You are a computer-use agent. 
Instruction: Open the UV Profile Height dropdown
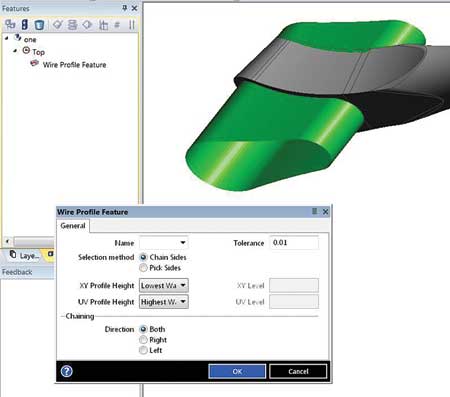tap(164, 302)
